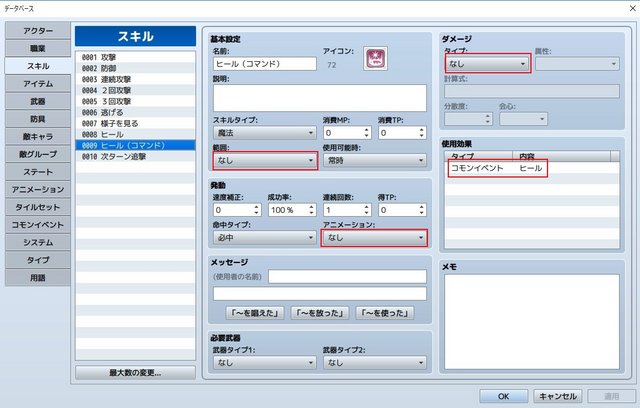The image size is (640, 408).
Task: Open the 使用可能時 dropdown
Action: click(374, 160)
